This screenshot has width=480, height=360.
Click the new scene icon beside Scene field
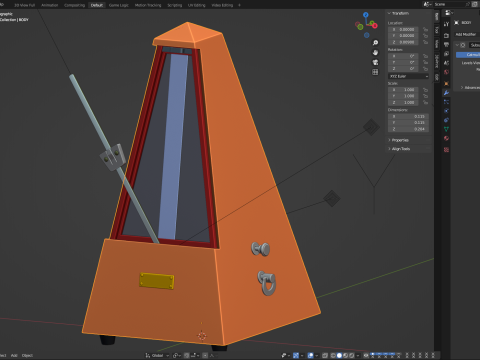click(475, 4)
